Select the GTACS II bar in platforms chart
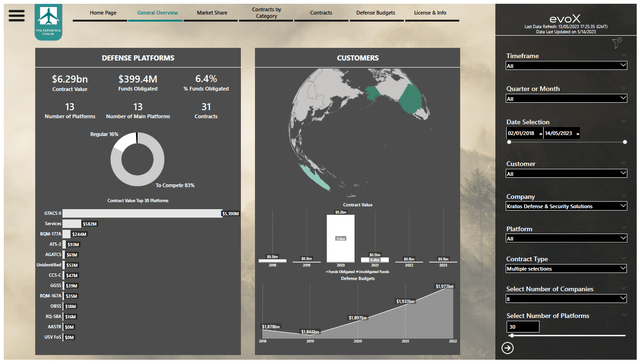This screenshot has width=640, height=363. click(x=142, y=213)
